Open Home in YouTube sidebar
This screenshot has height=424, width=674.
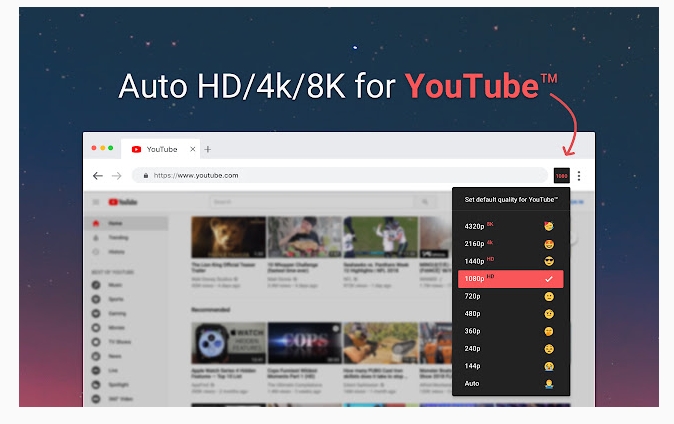(126, 223)
